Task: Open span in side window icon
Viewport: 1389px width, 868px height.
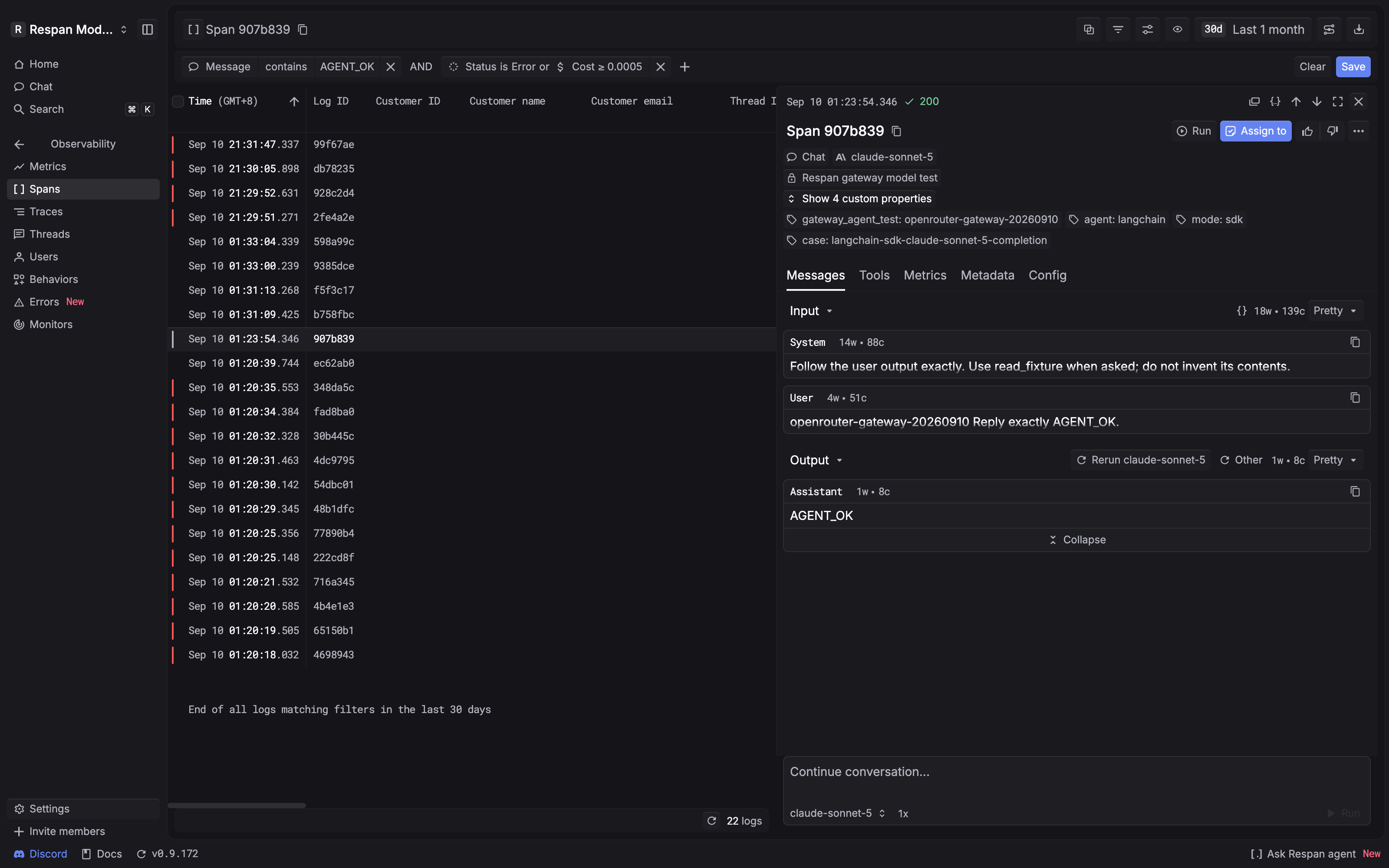Action: 1254,102
